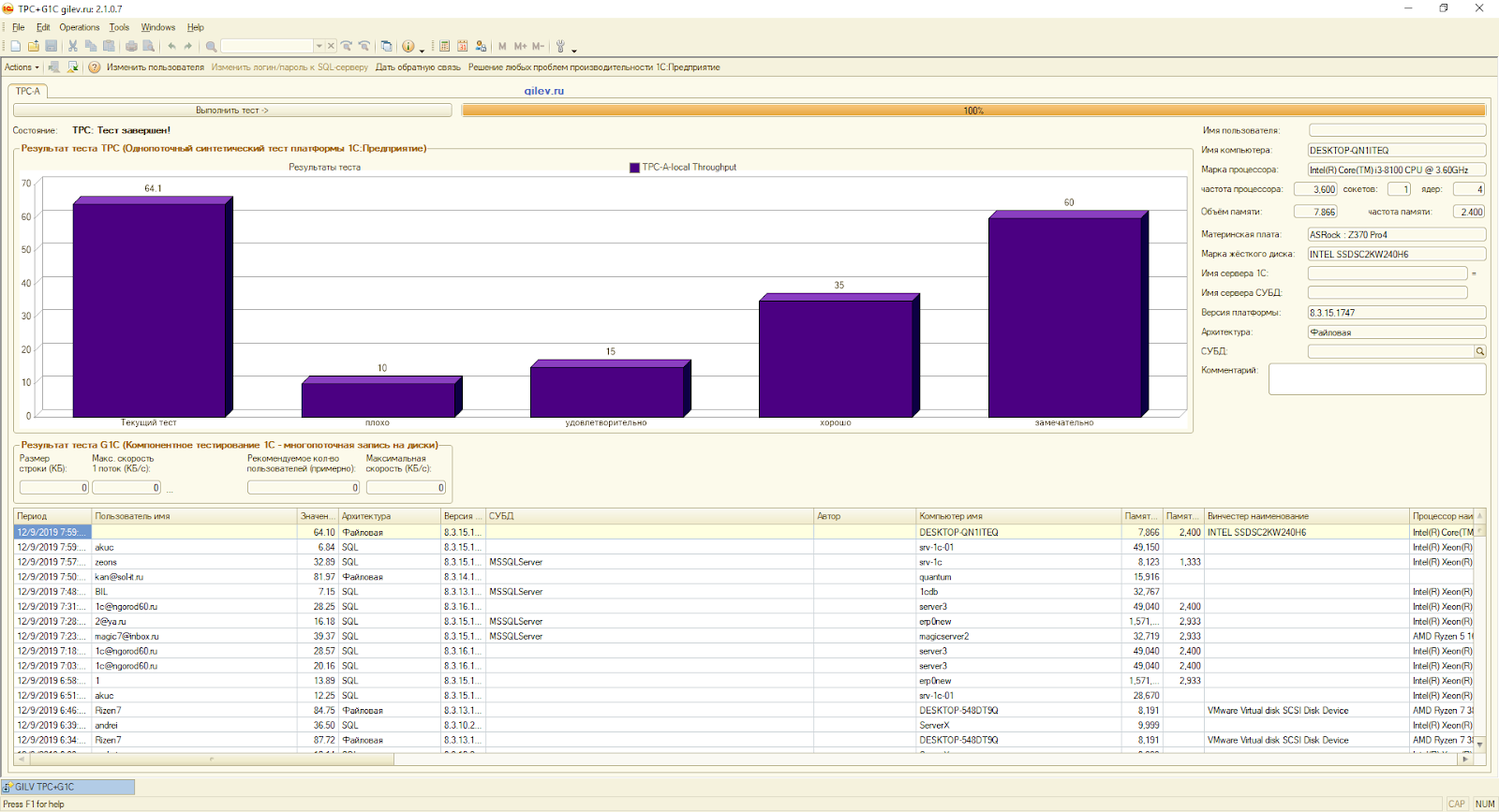
Task: Click Дать обратную связь button
Action: [x=418, y=67]
